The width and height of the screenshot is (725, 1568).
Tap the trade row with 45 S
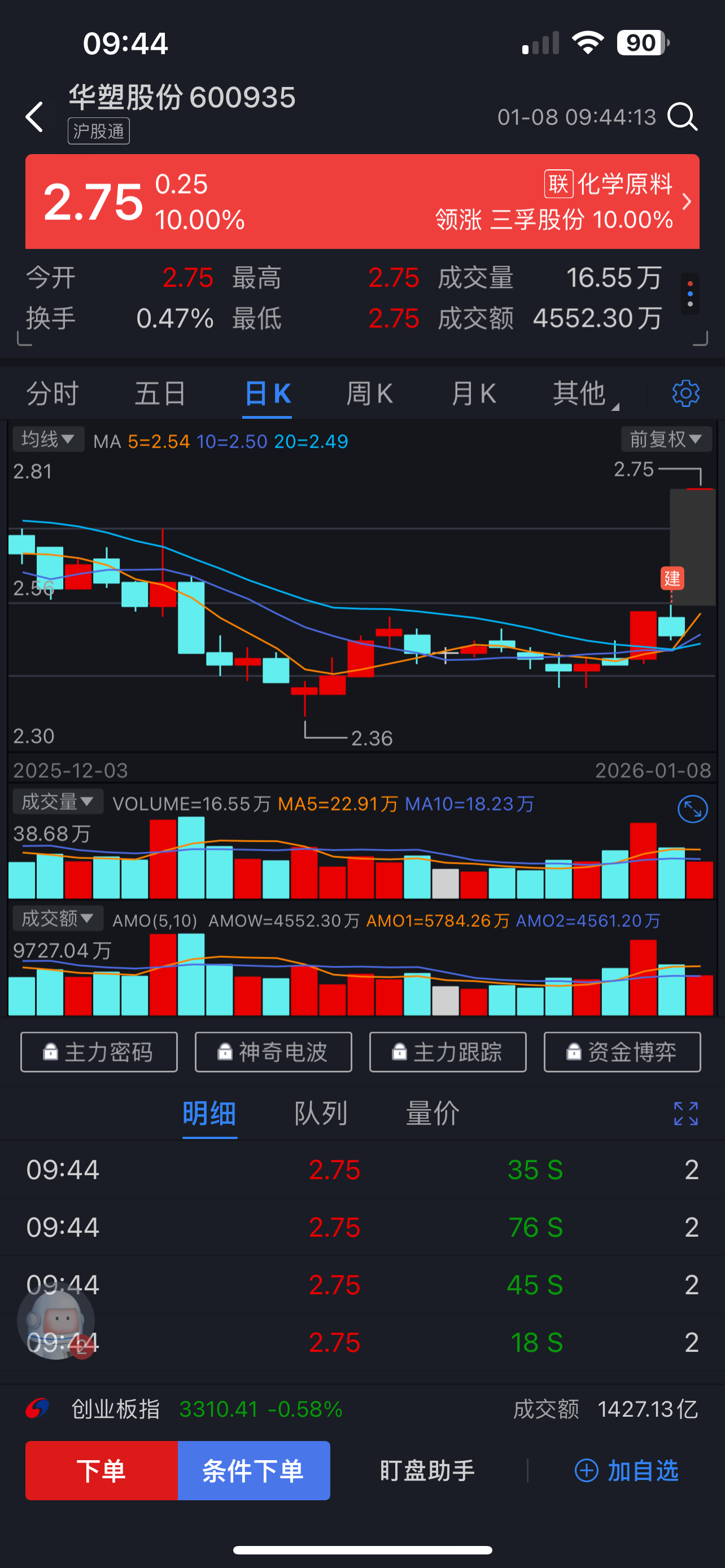[x=362, y=1284]
